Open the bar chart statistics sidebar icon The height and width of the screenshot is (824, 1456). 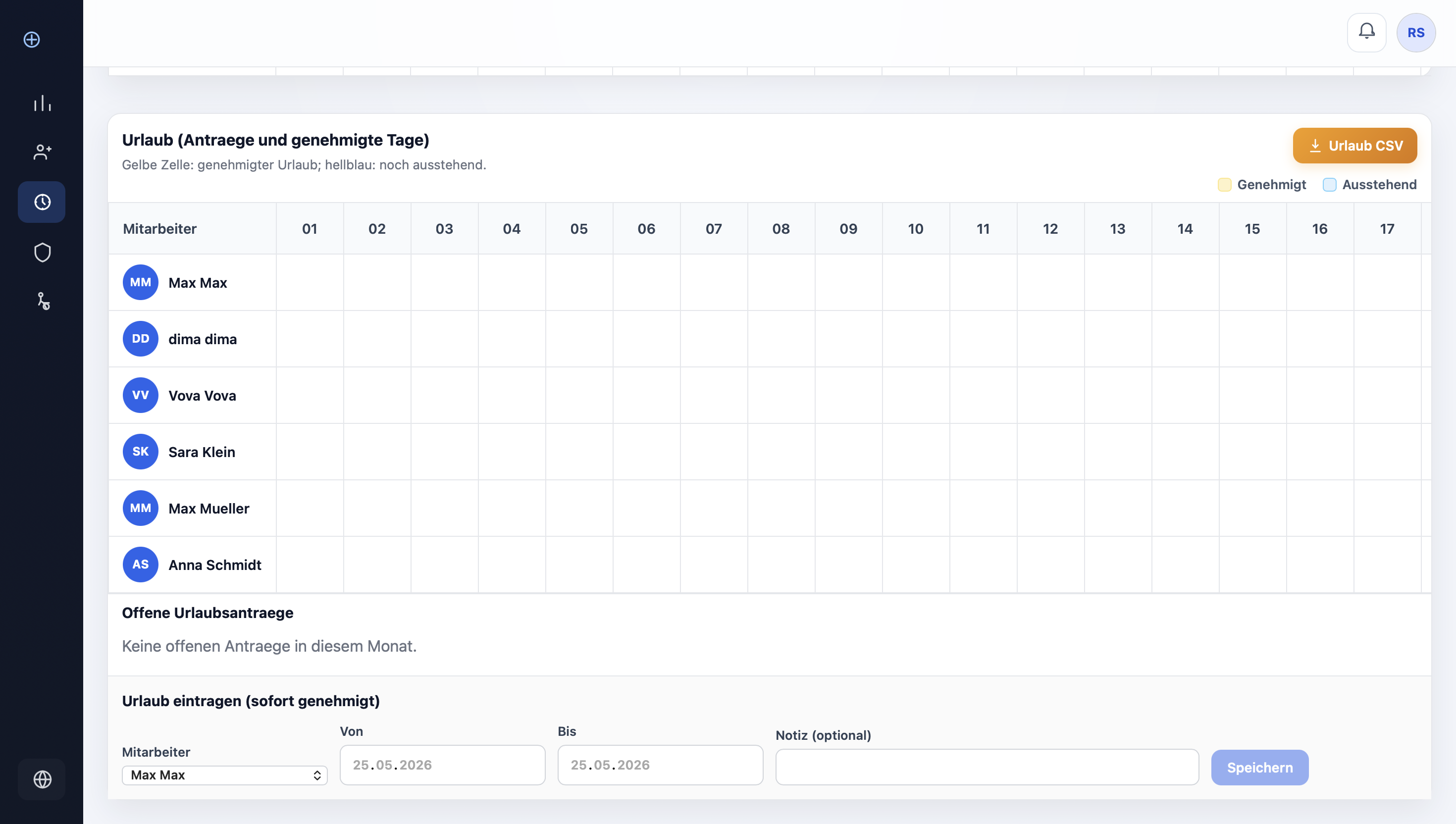click(42, 103)
